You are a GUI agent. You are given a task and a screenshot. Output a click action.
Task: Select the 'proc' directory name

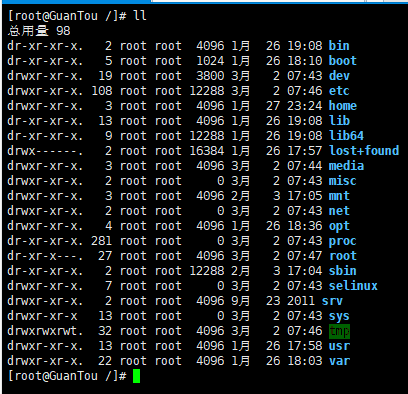343,241
